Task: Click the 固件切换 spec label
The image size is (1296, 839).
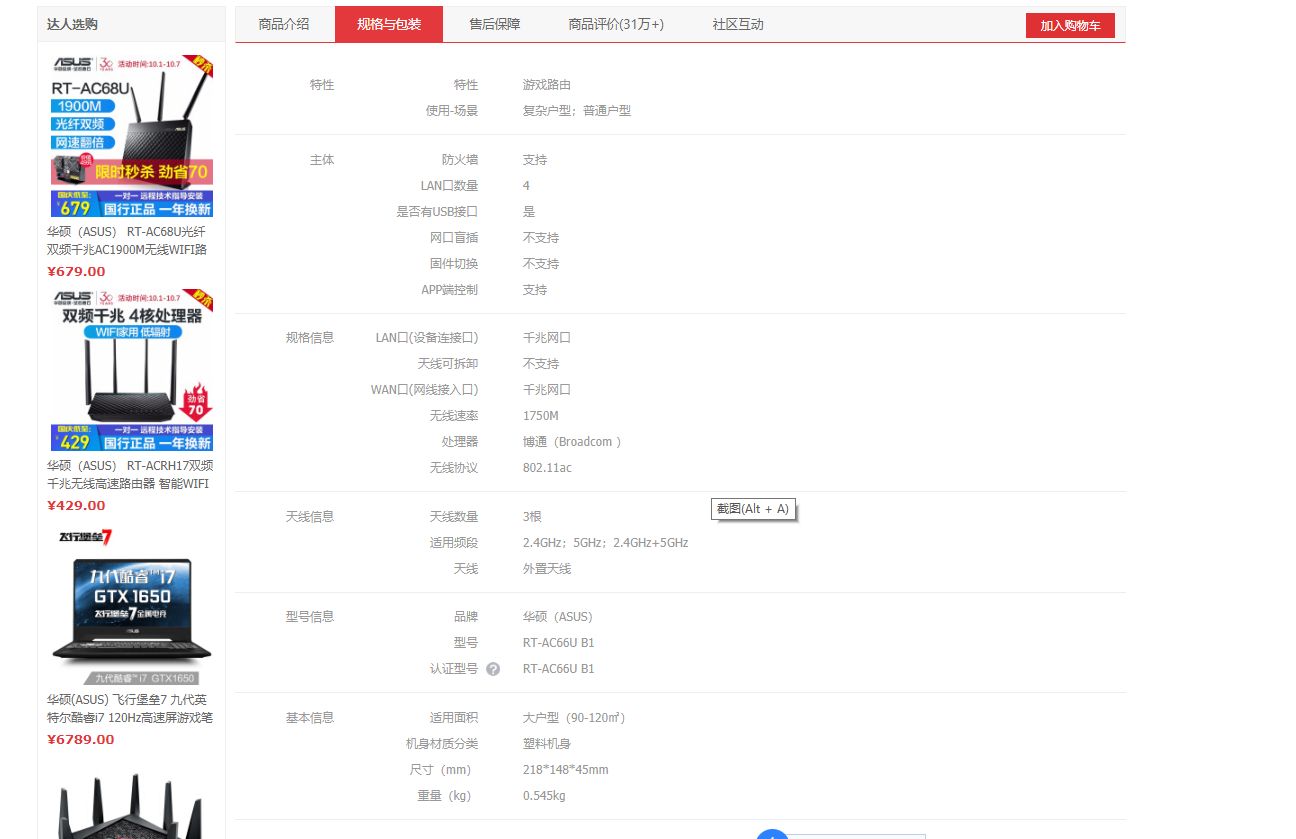Action: pos(454,264)
